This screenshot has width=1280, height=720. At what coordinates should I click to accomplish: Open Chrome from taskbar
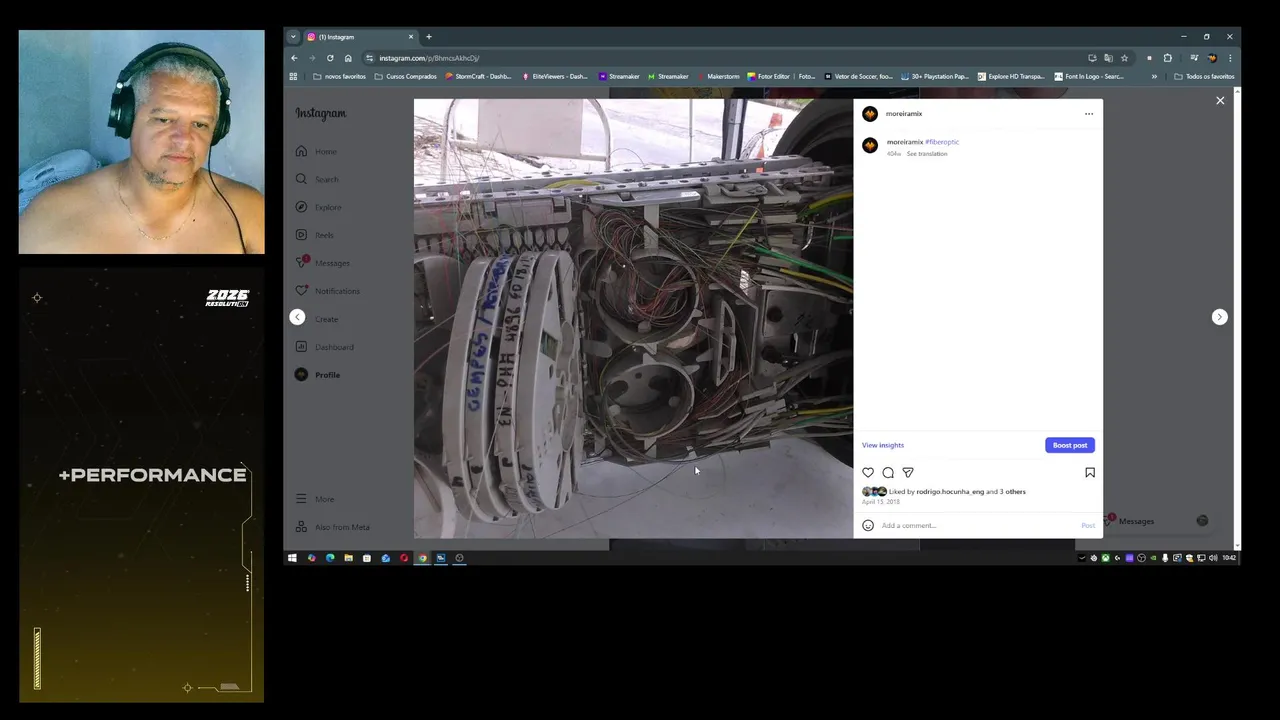point(422,558)
